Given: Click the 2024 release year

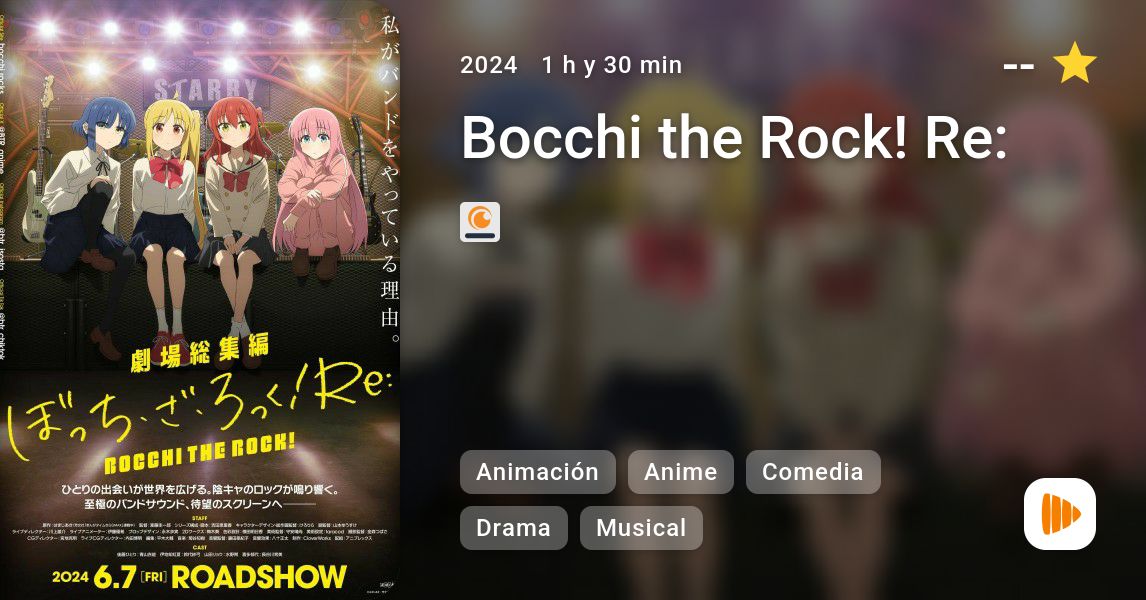Looking at the screenshot, I should (x=489, y=65).
